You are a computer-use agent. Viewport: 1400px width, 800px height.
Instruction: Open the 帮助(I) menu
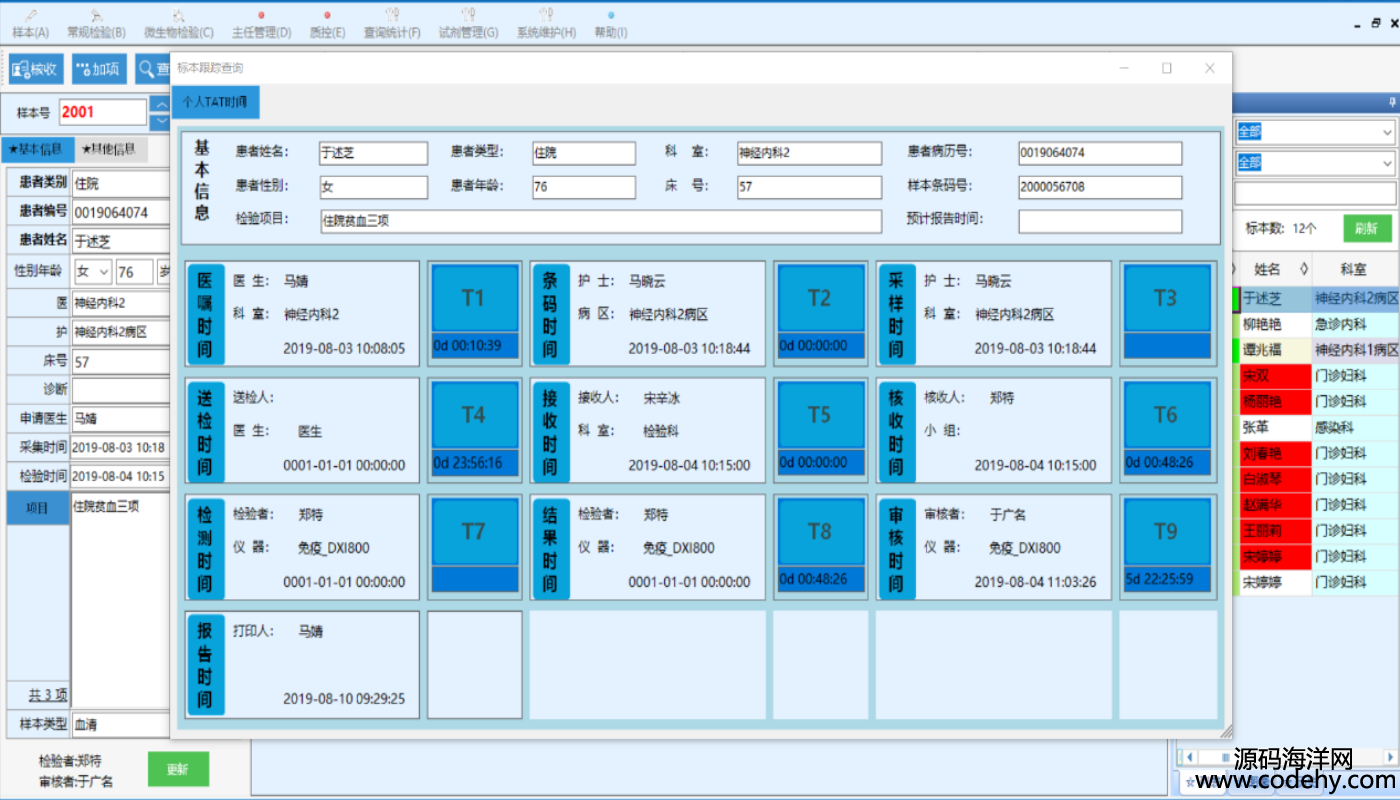pos(611,24)
